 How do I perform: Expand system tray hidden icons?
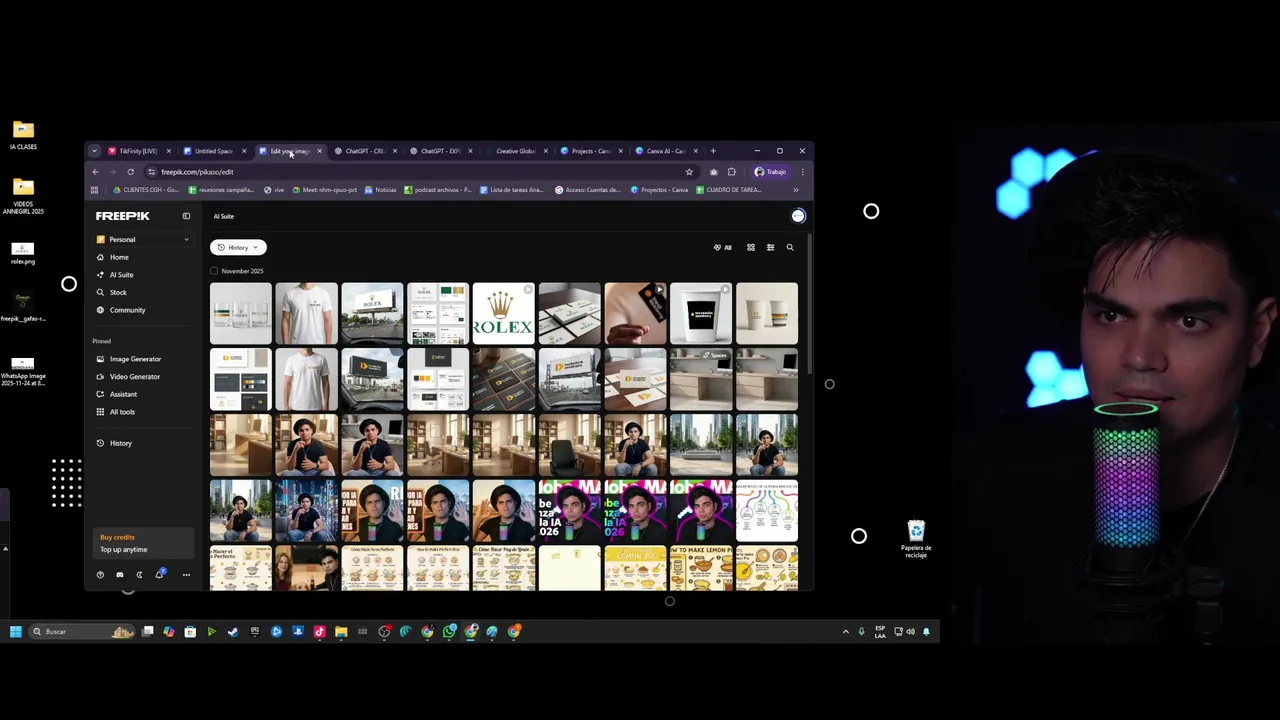coord(846,631)
